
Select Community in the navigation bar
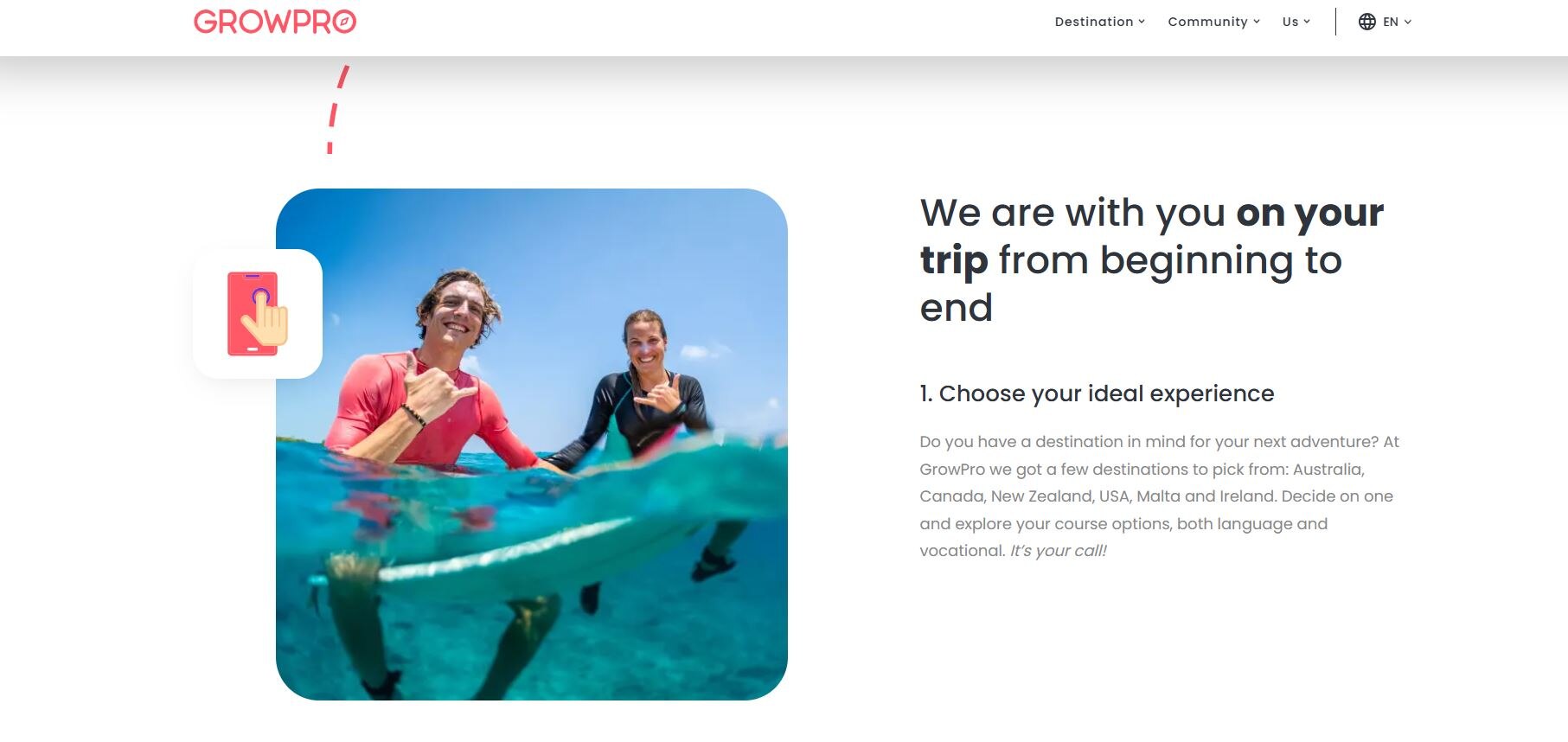tap(1207, 21)
